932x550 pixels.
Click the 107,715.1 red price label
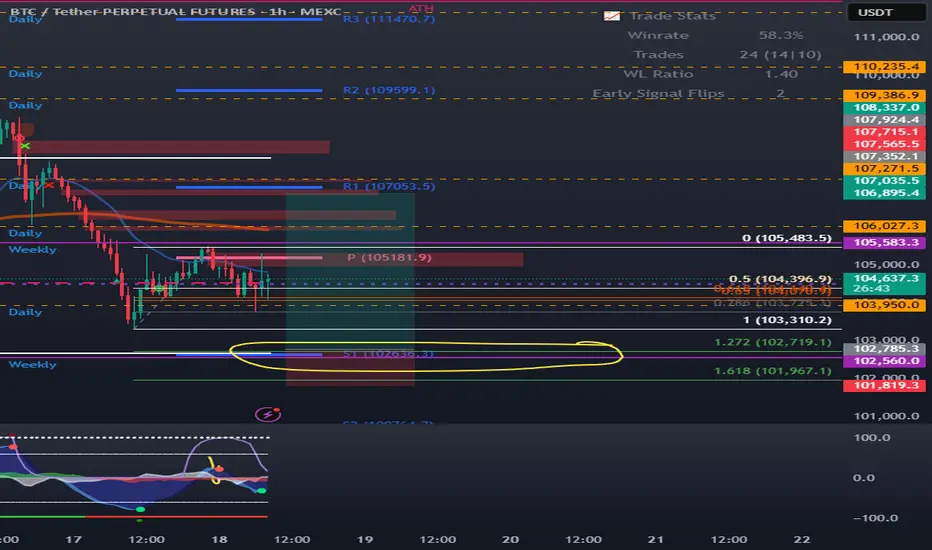click(x=884, y=132)
